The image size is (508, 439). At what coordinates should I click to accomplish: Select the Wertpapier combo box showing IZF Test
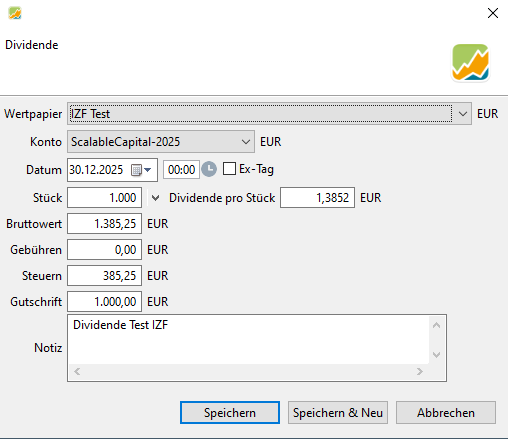[269, 114]
